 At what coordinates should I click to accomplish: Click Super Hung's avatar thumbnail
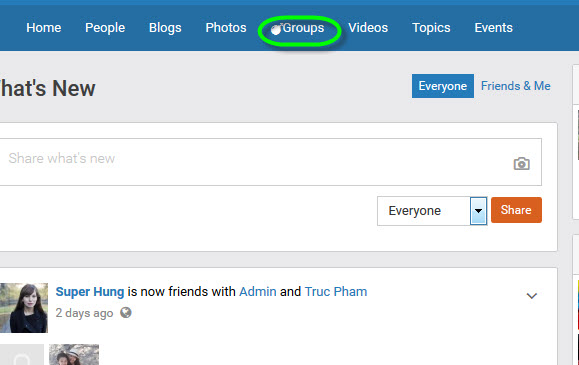24,308
